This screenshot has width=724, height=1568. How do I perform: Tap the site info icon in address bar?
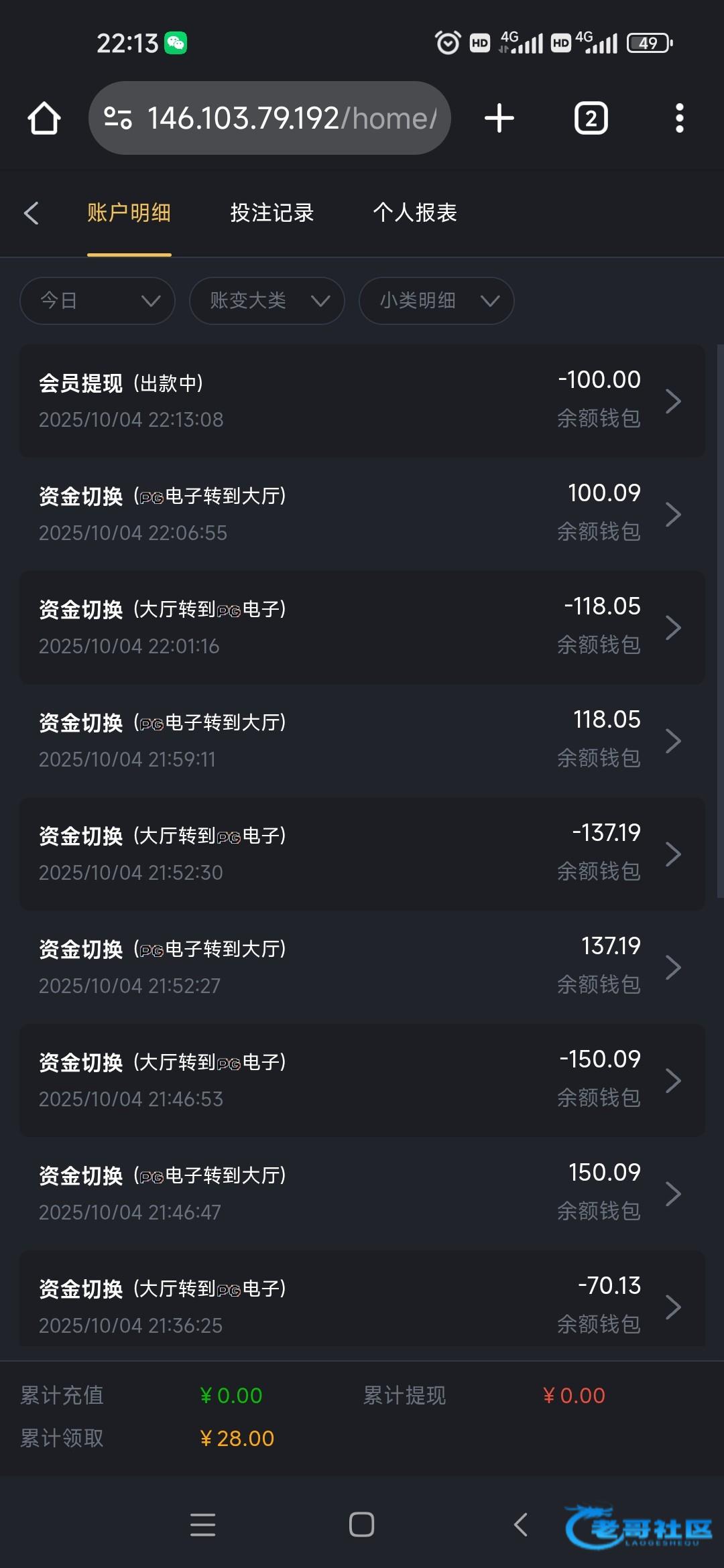pos(118,119)
